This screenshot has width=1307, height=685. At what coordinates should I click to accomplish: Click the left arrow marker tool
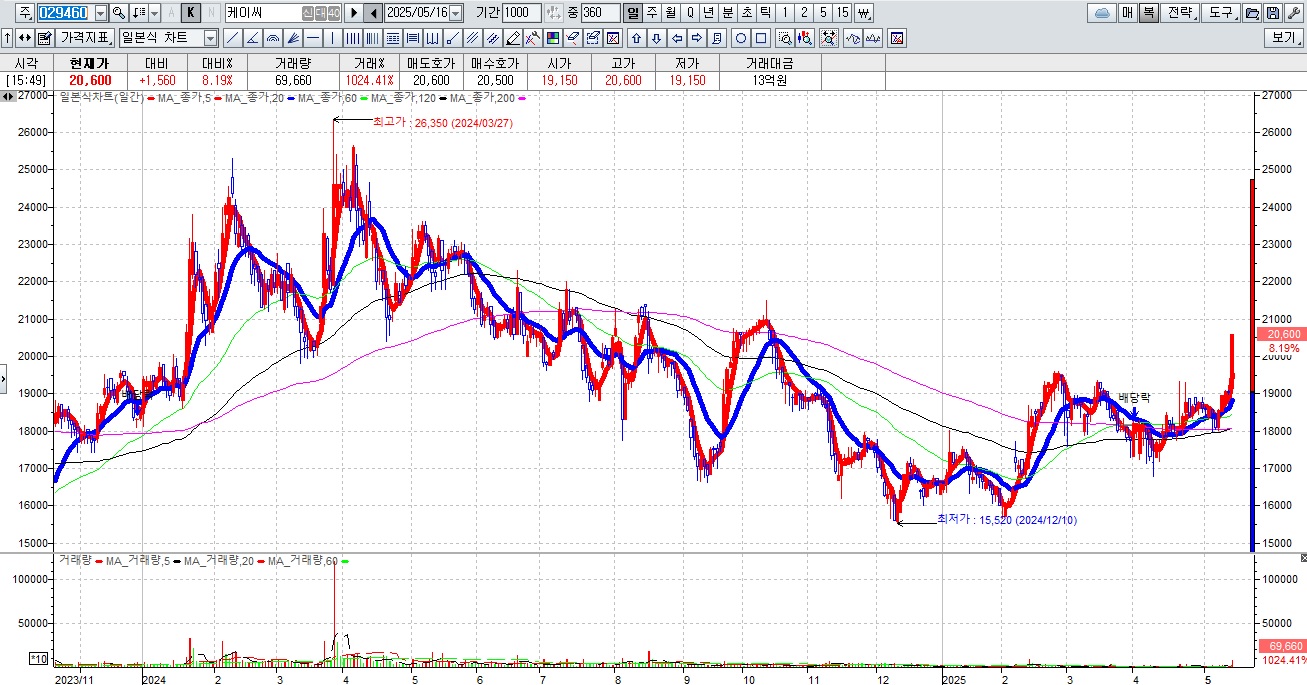tap(677, 38)
